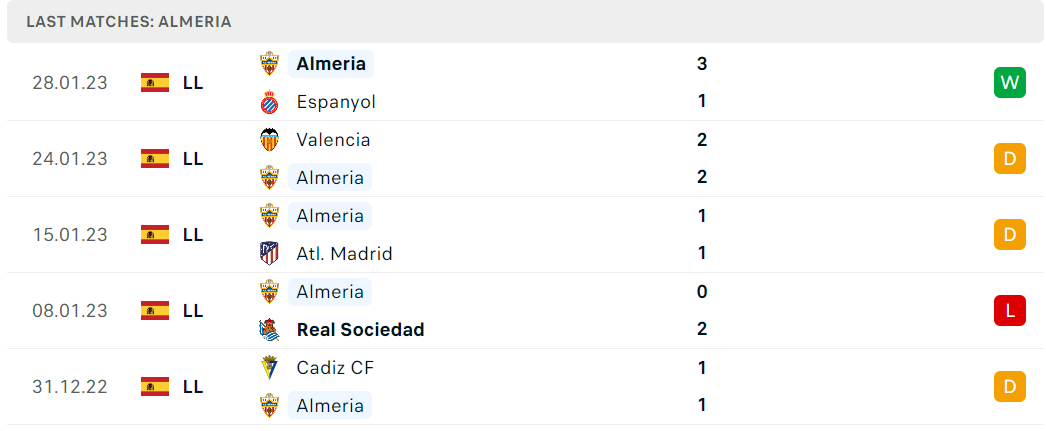
Task: Click the red L result badge
Action: coord(1009,311)
